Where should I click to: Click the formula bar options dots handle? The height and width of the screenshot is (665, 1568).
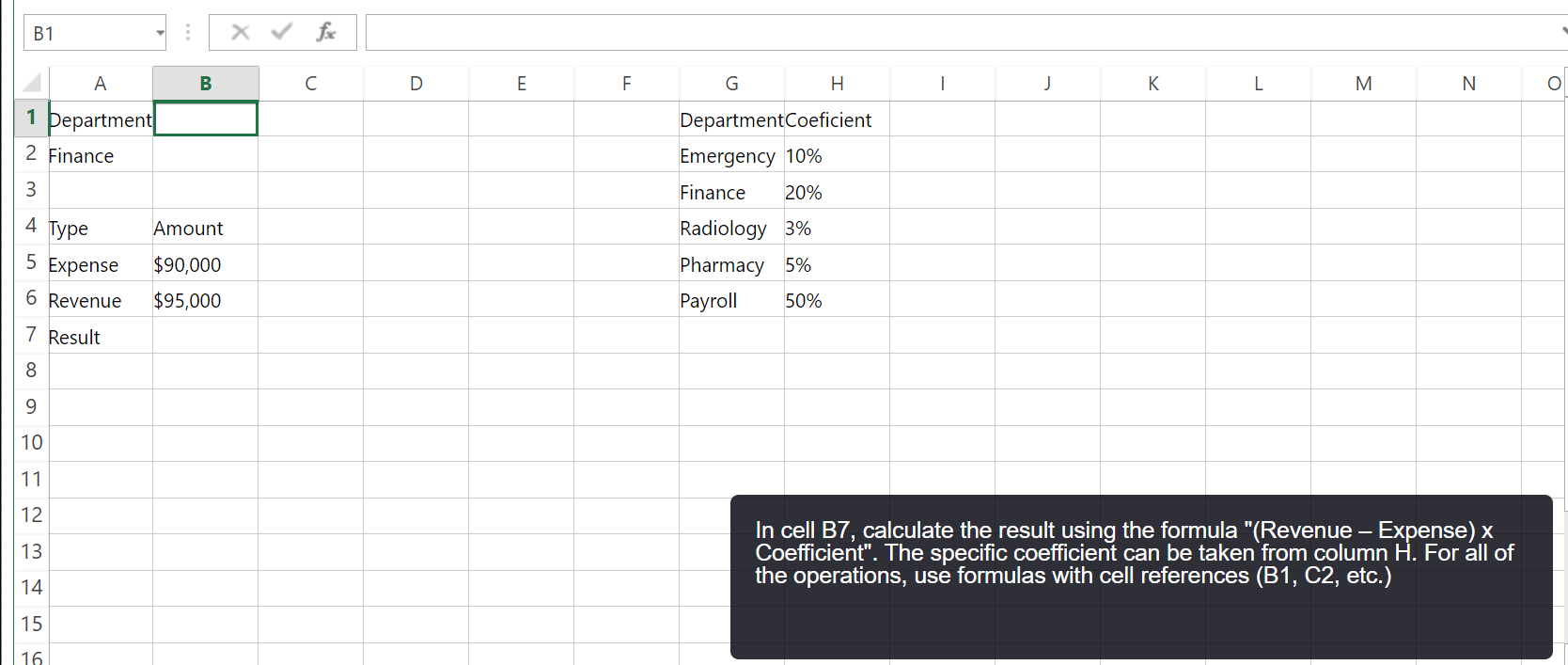coord(188,32)
